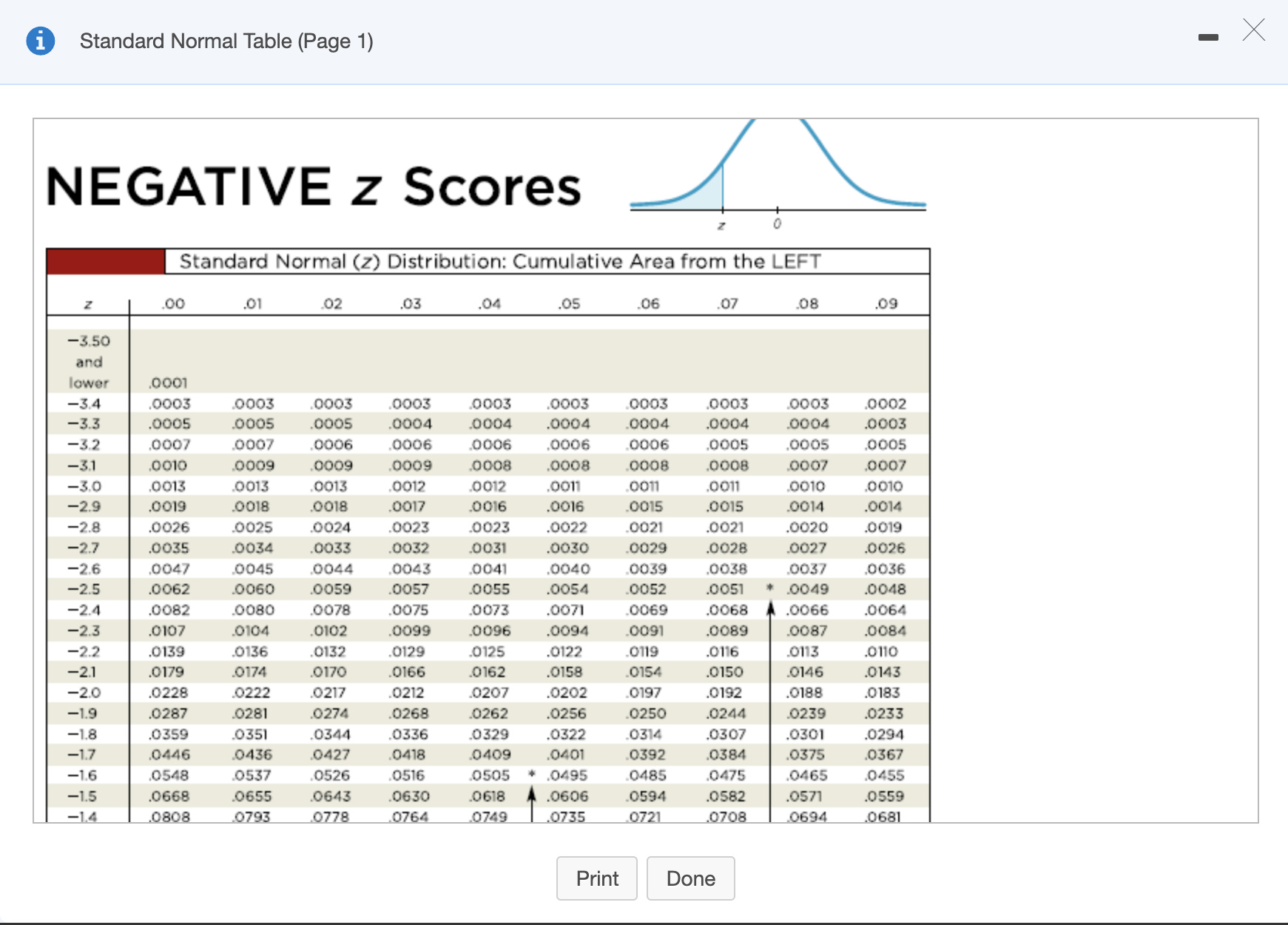Select the −1.9 row label
This screenshot has width=1288, height=925.
pos(83,714)
